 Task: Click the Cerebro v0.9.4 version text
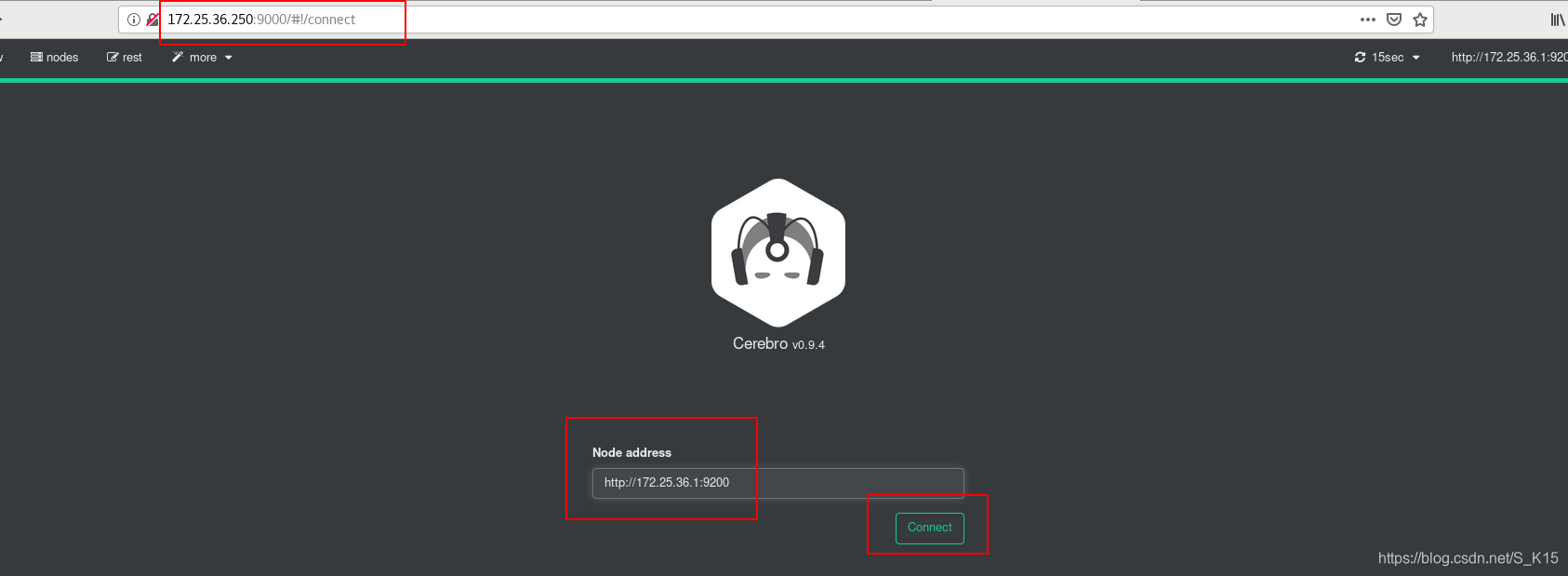click(778, 344)
